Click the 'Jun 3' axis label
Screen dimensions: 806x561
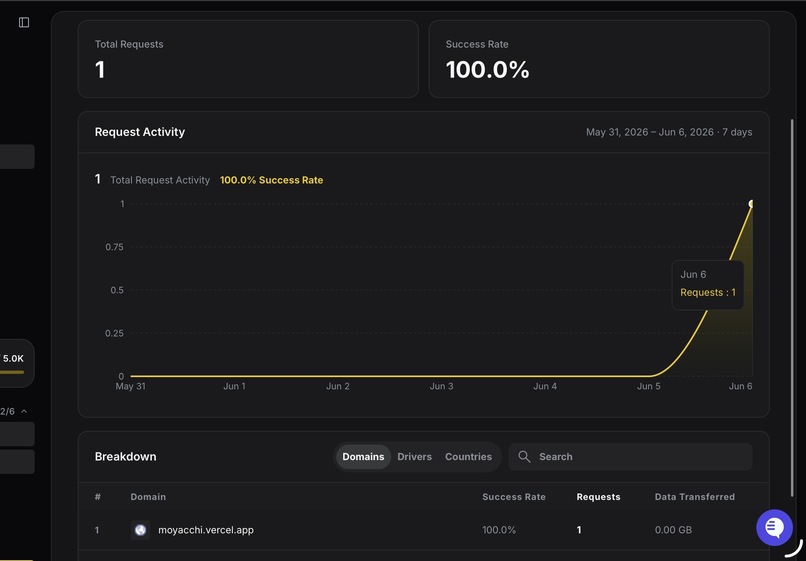(x=442, y=386)
